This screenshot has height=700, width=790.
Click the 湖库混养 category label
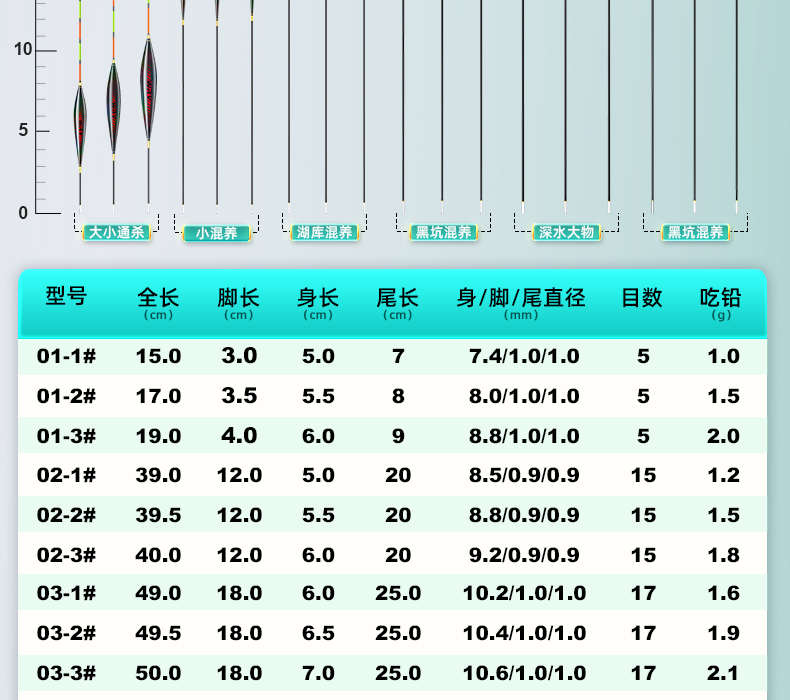pos(324,232)
